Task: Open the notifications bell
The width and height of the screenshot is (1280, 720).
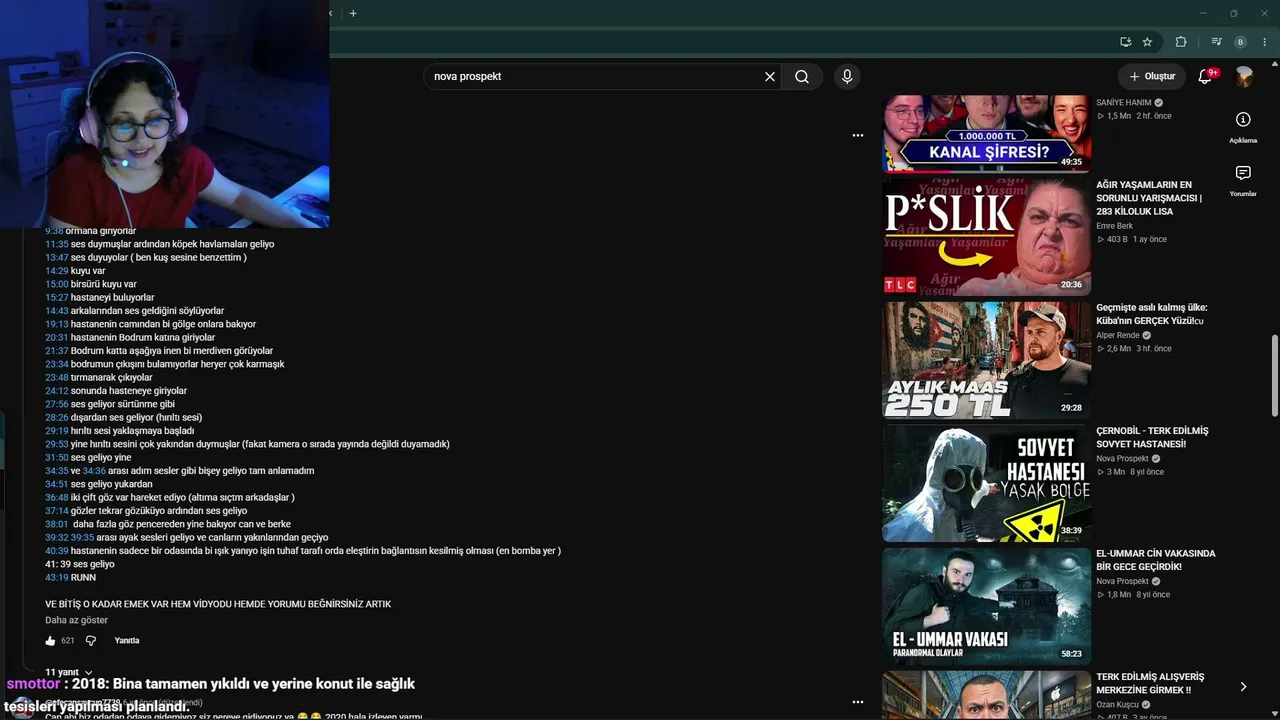Action: [1206, 77]
